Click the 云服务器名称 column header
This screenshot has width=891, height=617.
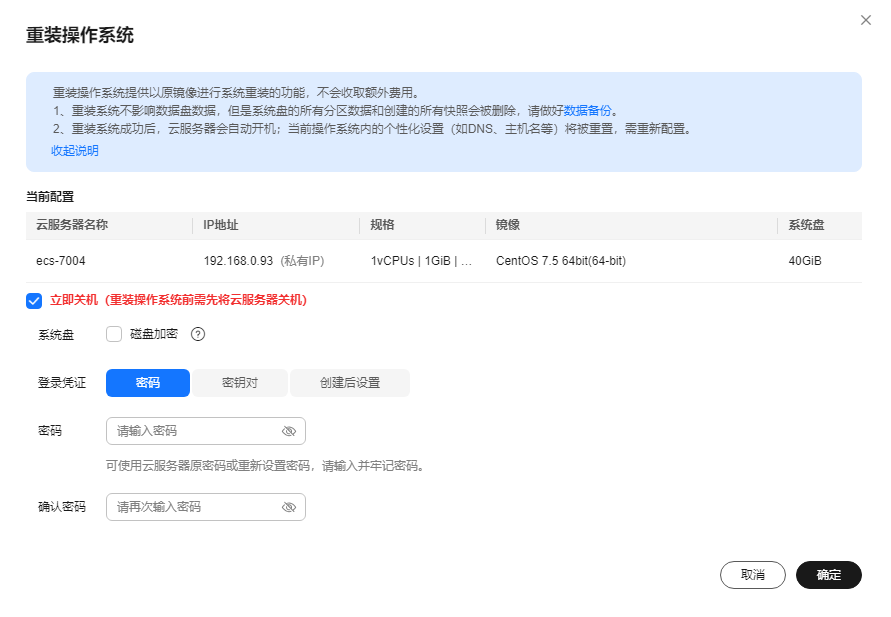click(72, 225)
